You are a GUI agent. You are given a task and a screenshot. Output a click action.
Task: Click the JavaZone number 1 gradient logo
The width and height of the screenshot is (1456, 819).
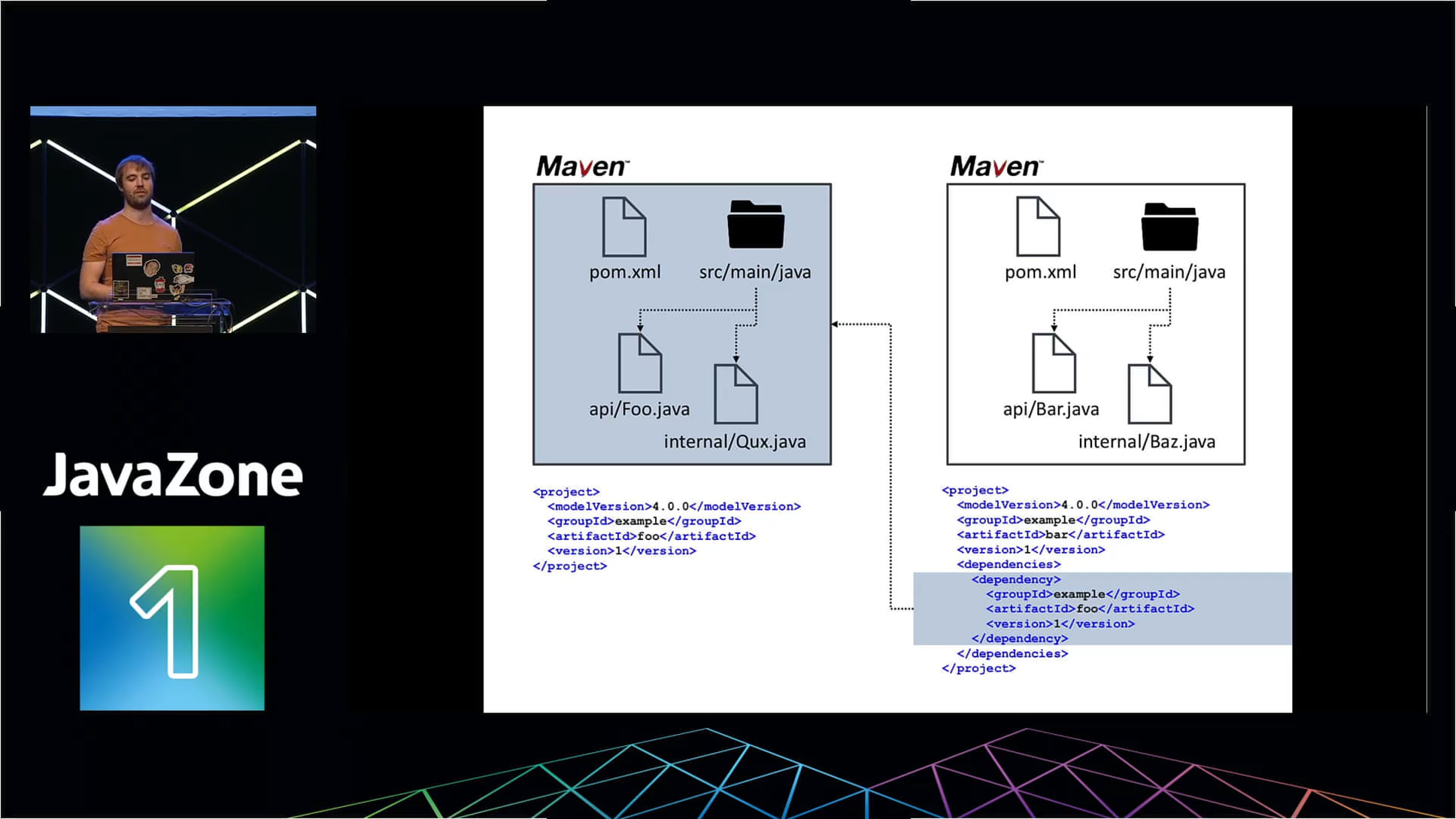pos(172,618)
